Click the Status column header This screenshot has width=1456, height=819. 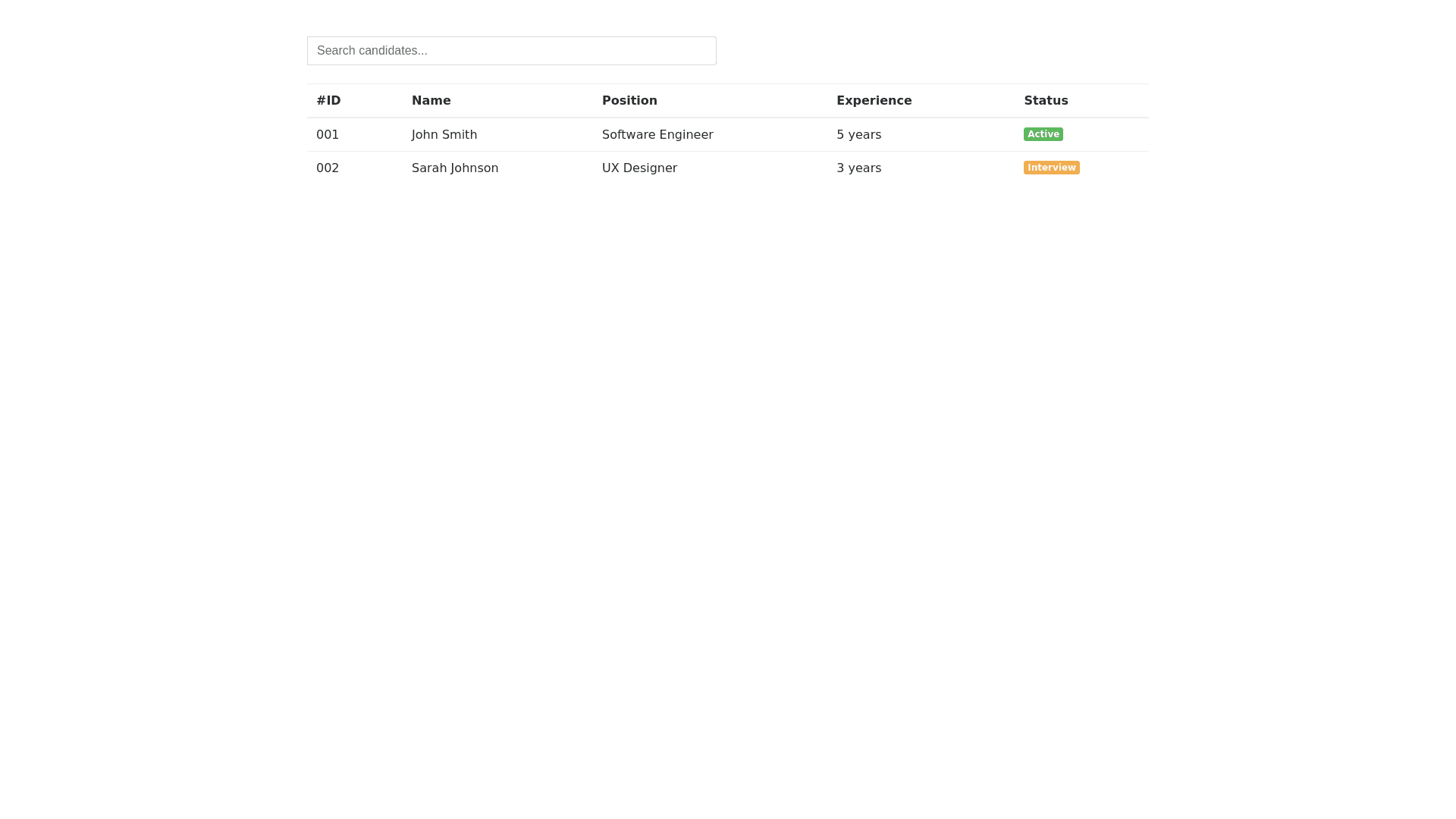coord(1046,101)
